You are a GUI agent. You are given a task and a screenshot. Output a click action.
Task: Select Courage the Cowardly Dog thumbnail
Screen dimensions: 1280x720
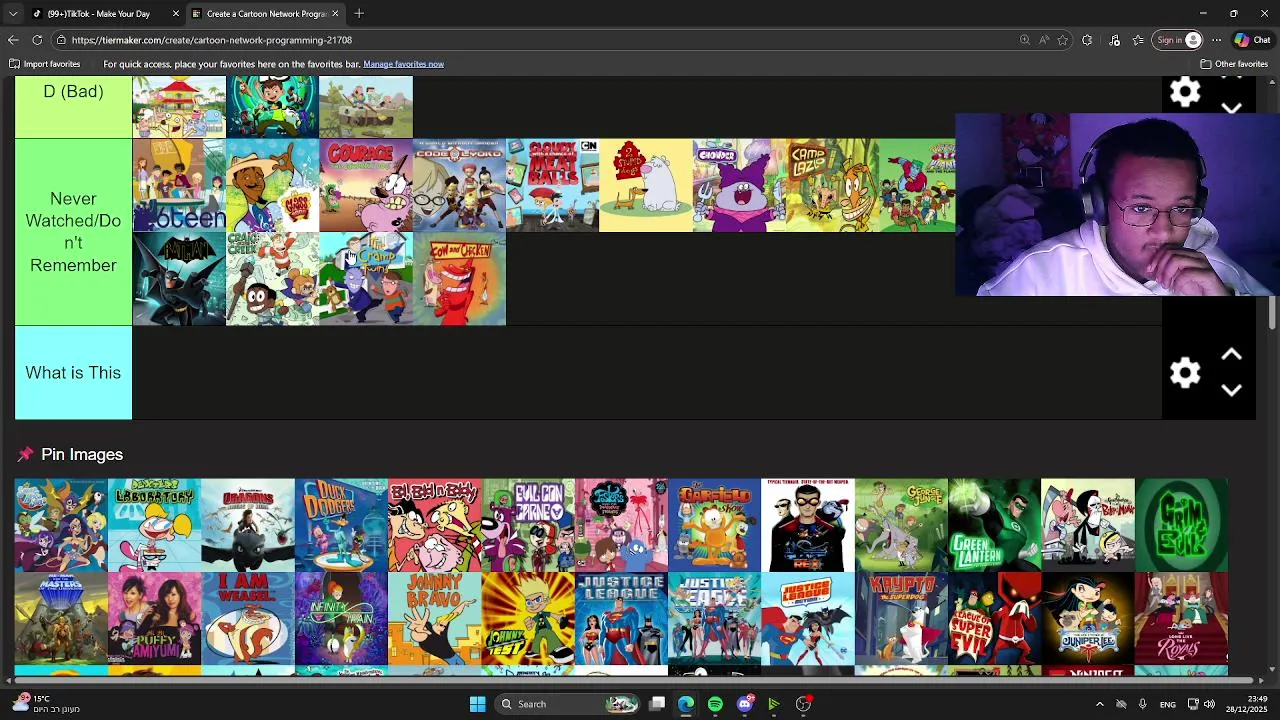(x=366, y=185)
